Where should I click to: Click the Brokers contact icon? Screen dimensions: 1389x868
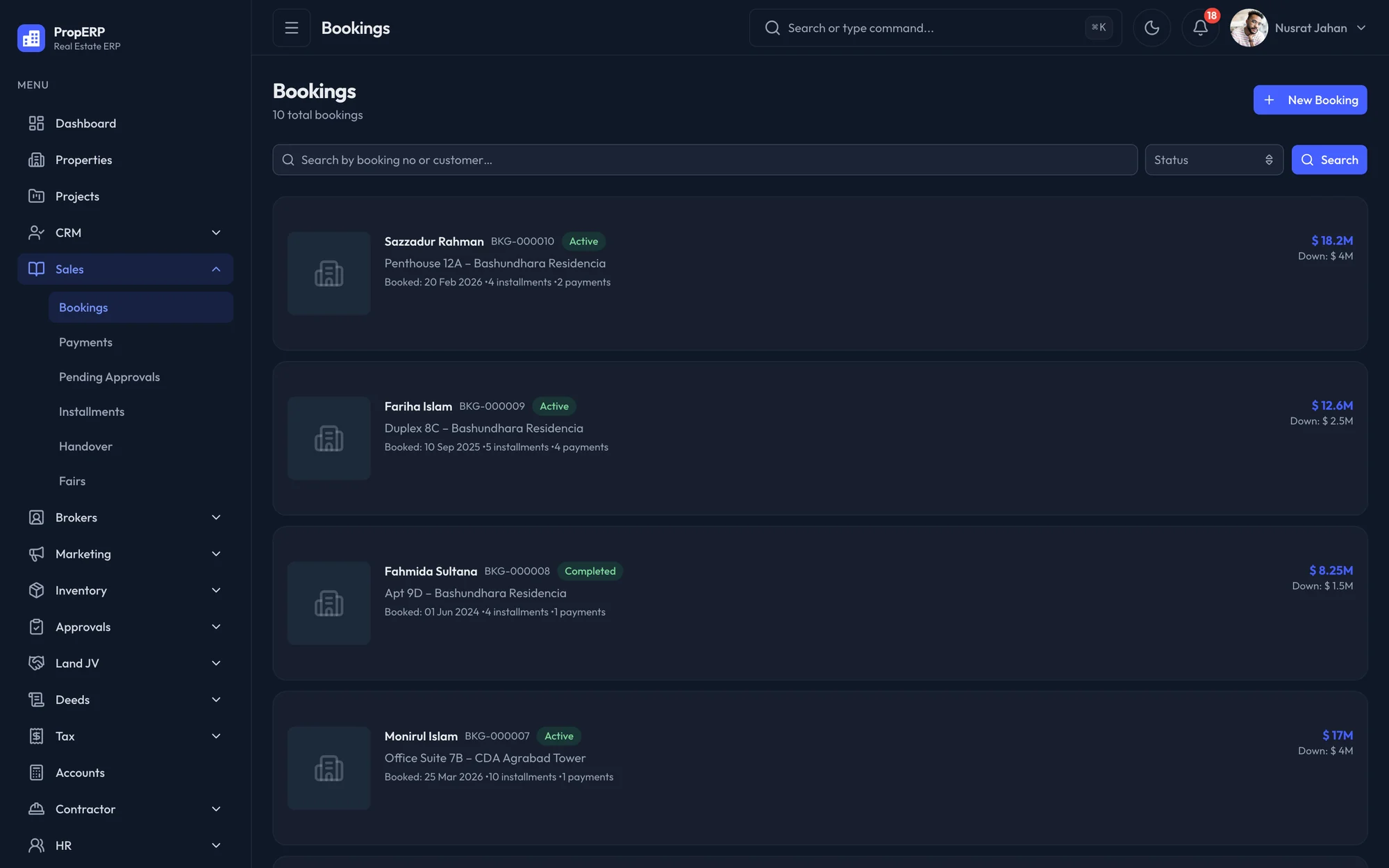pyautogui.click(x=36, y=517)
